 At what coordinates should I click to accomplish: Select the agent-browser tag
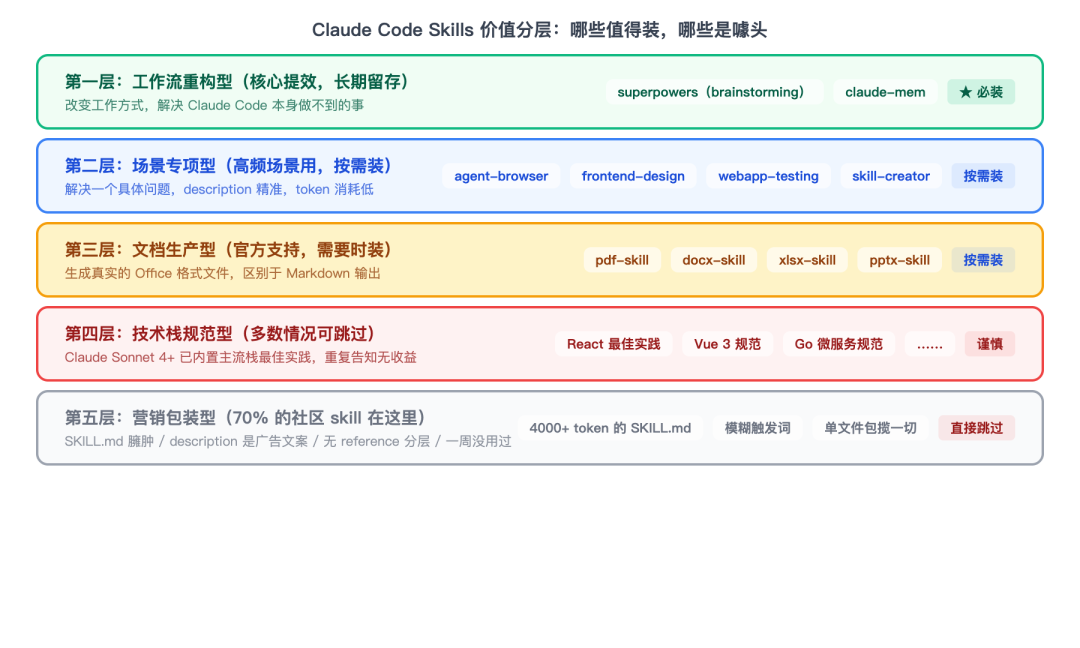click(x=501, y=176)
